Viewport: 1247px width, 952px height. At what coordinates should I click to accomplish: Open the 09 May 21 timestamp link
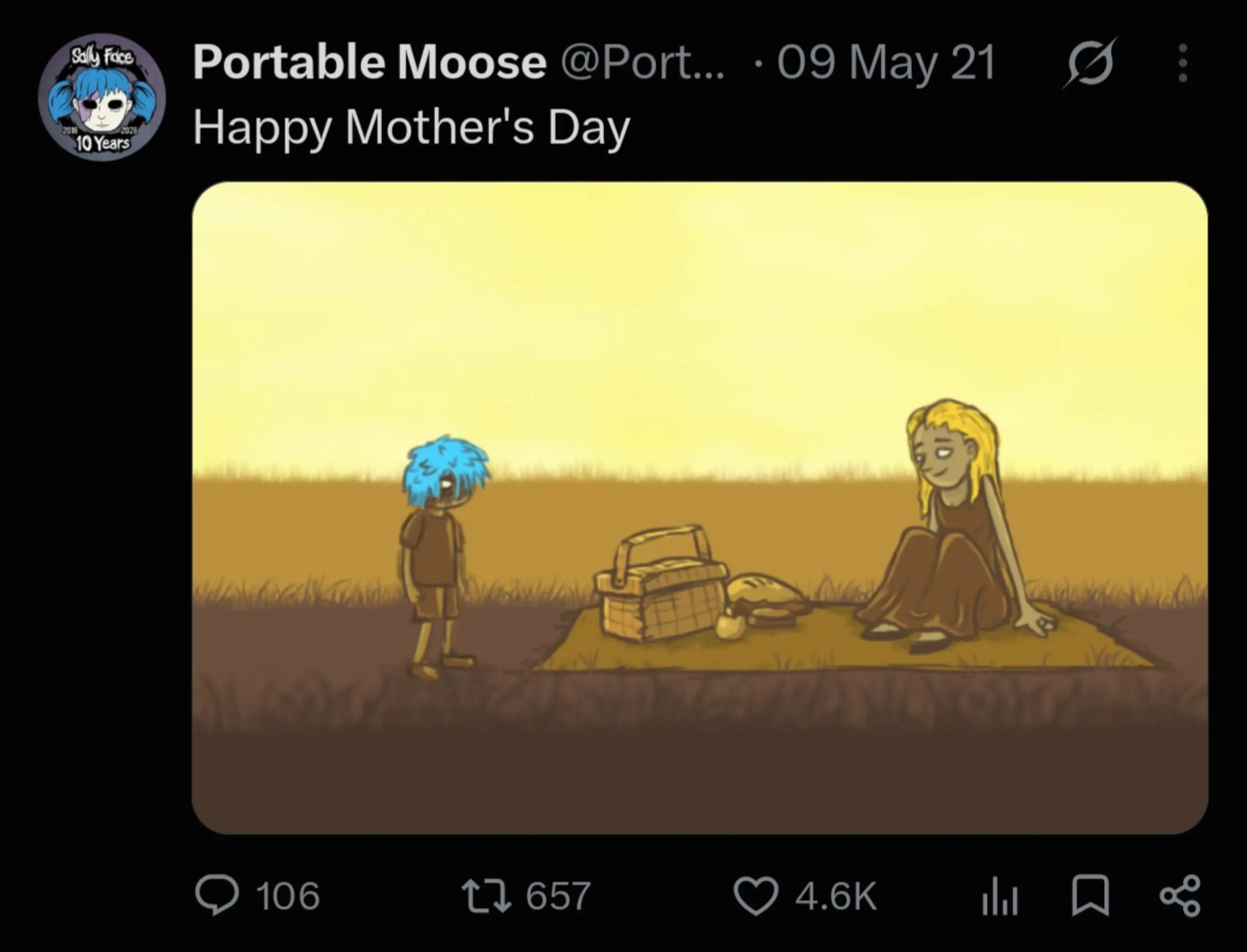(x=886, y=62)
